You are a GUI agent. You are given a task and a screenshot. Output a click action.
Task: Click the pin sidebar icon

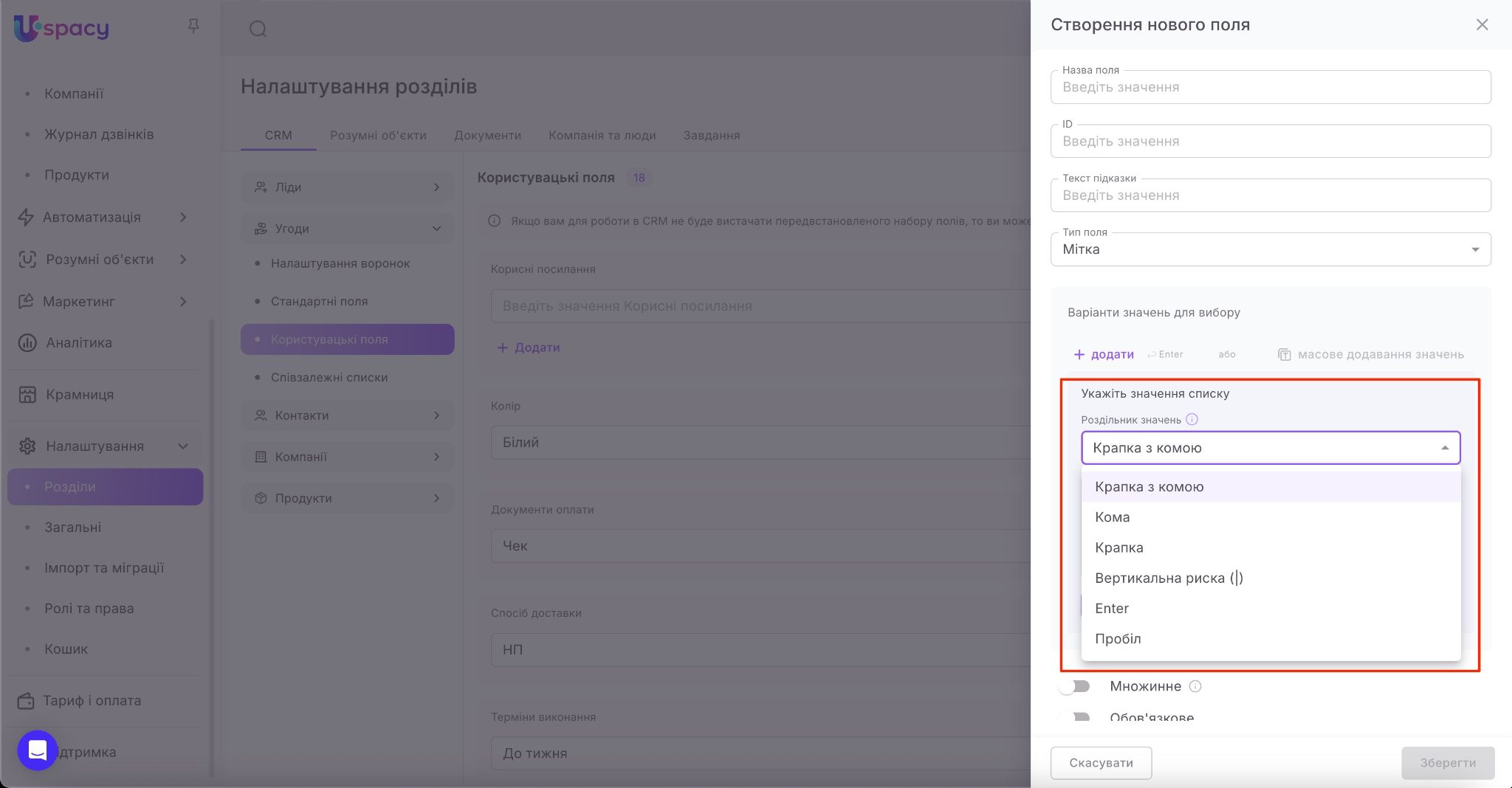tap(193, 27)
